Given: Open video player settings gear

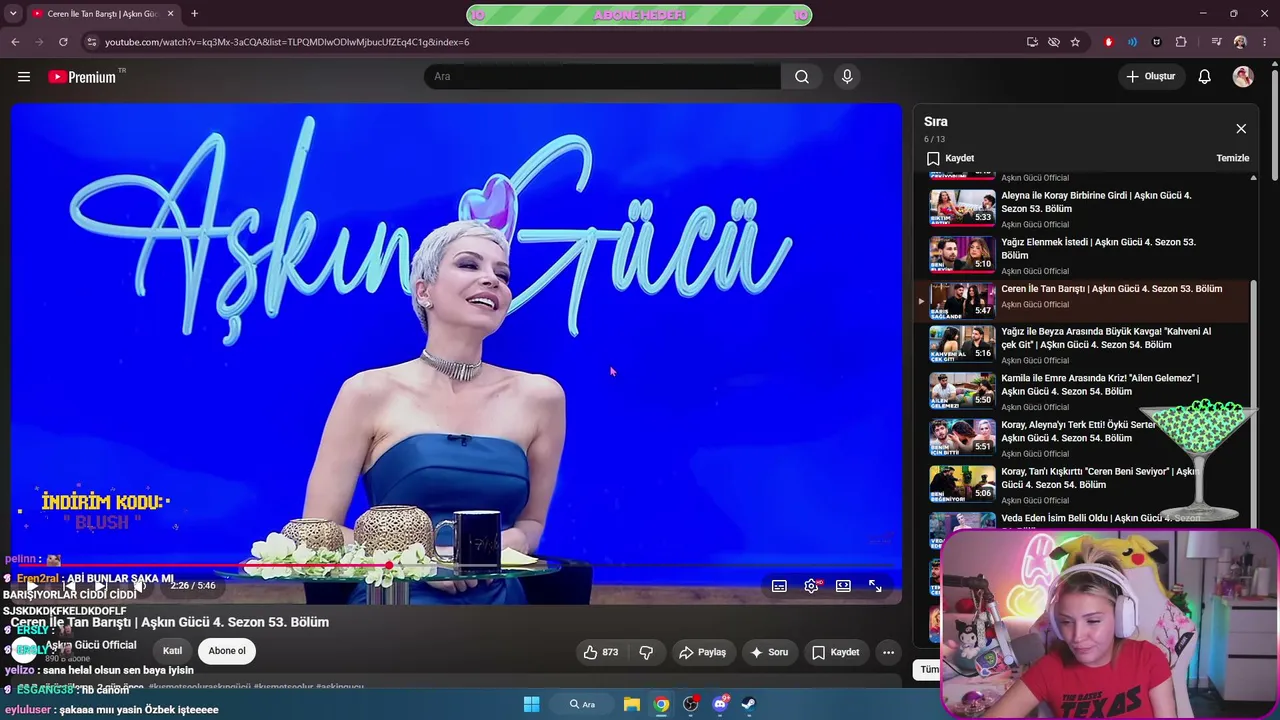Looking at the screenshot, I should 811,586.
